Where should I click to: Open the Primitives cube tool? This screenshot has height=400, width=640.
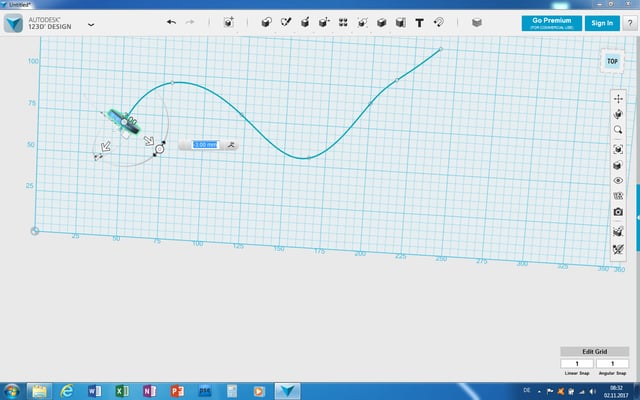(x=266, y=22)
